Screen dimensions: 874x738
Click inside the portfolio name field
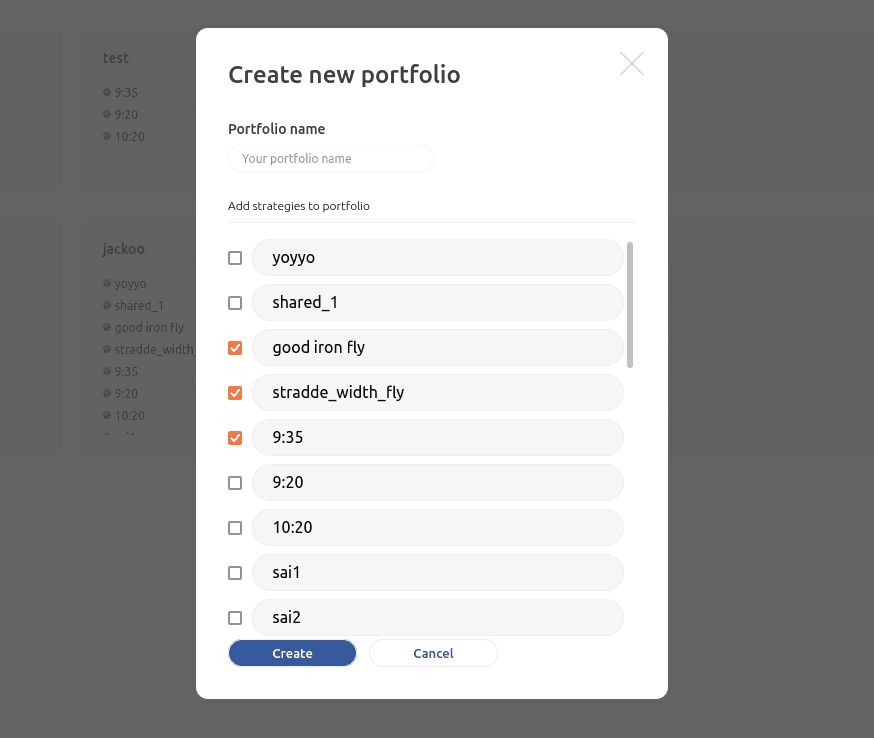click(x=330, y=158)
